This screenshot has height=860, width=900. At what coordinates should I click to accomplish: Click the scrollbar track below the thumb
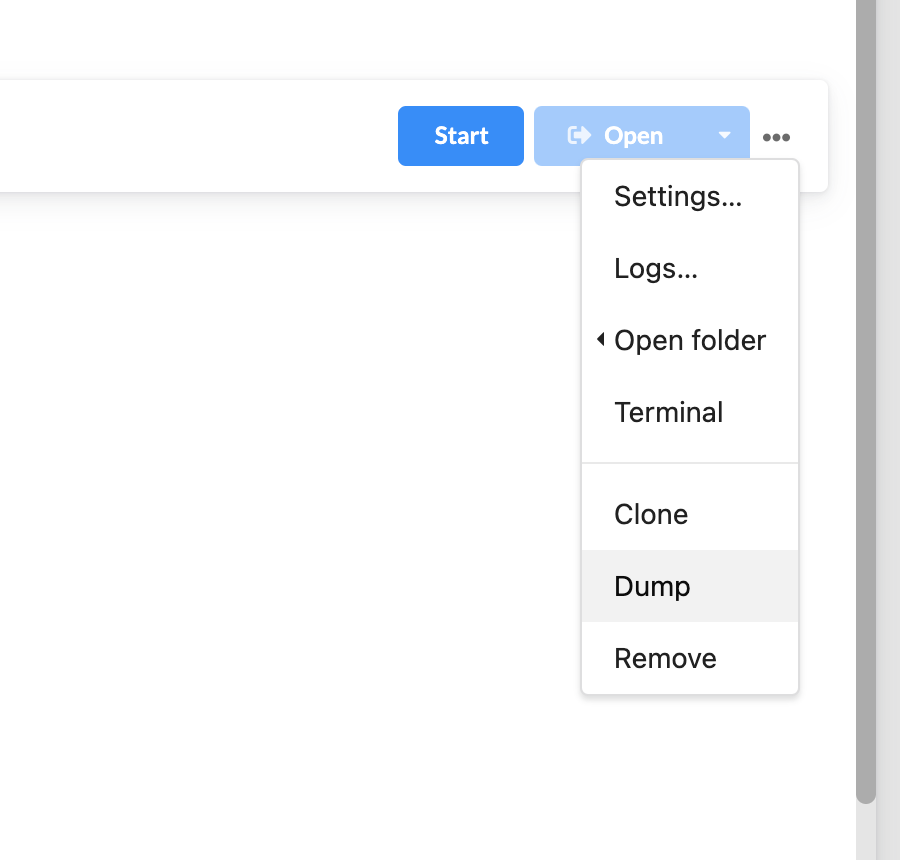(866, 830)
